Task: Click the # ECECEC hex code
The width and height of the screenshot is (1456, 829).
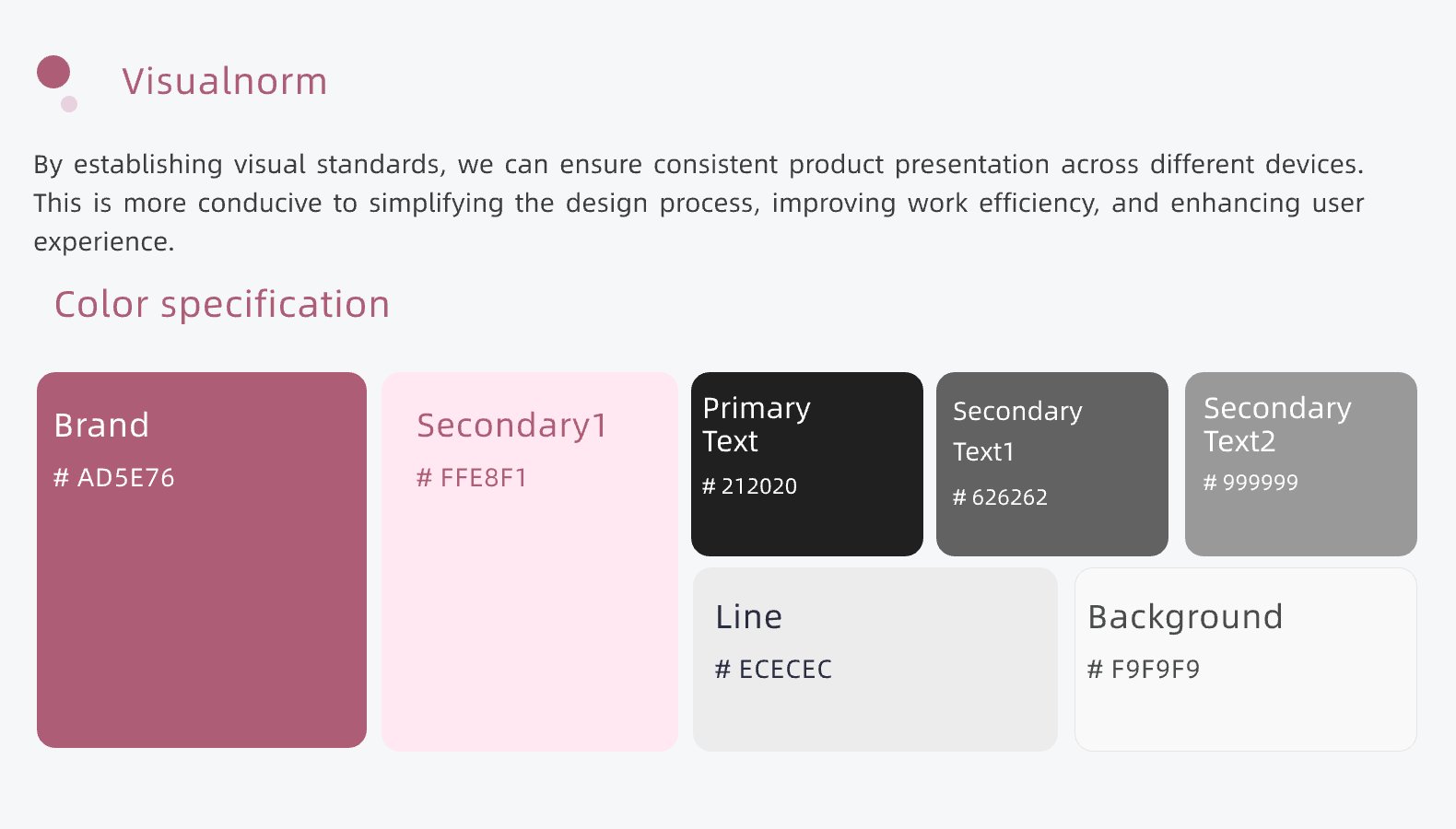Action: (773, 670)
